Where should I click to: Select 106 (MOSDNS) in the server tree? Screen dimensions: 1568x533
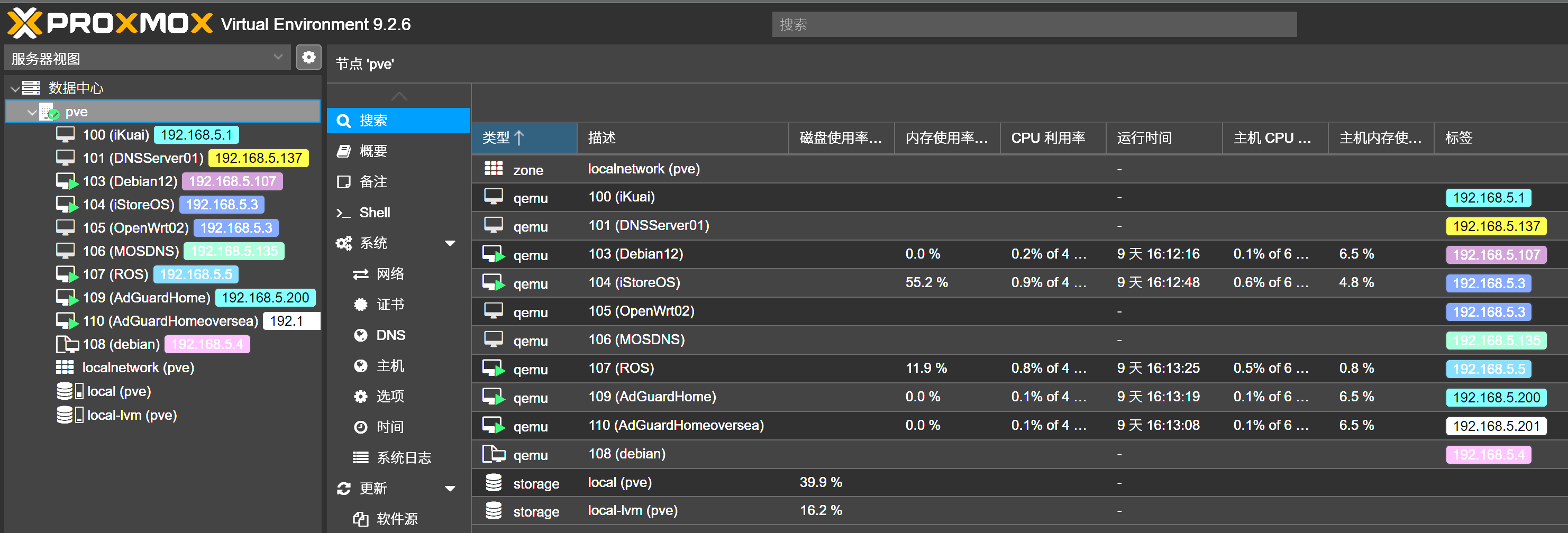(x=131, y=251)
